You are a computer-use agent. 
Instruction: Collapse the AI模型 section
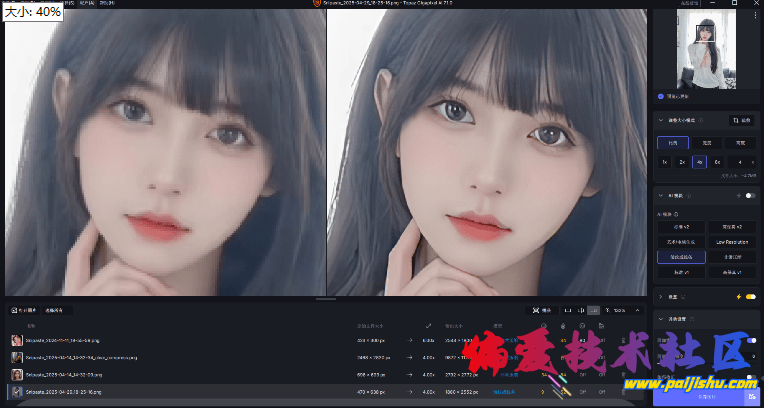pos(660,195)
